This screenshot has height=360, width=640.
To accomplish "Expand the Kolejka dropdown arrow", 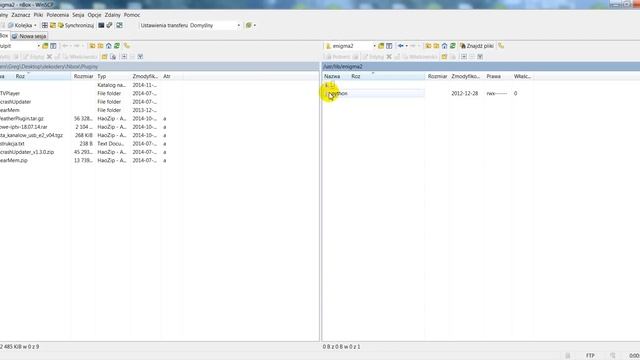I will 35,25.
